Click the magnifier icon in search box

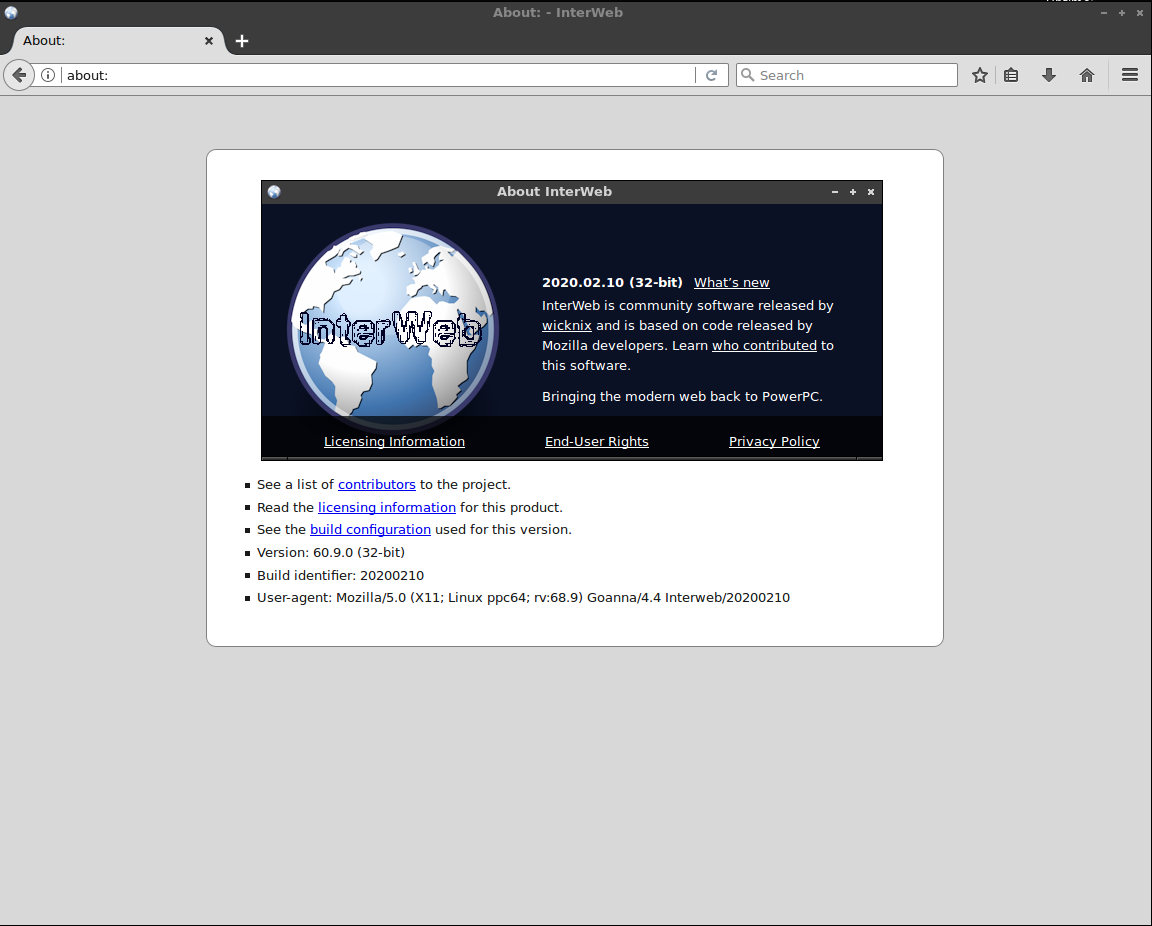(747, 75)
